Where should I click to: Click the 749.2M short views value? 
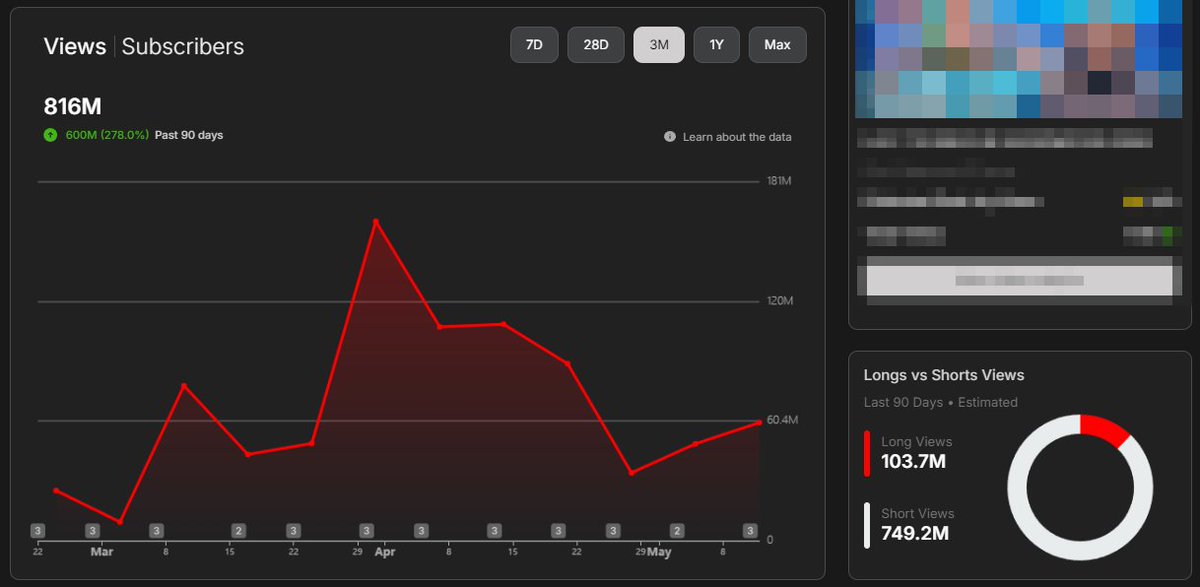tap(915, 534)
